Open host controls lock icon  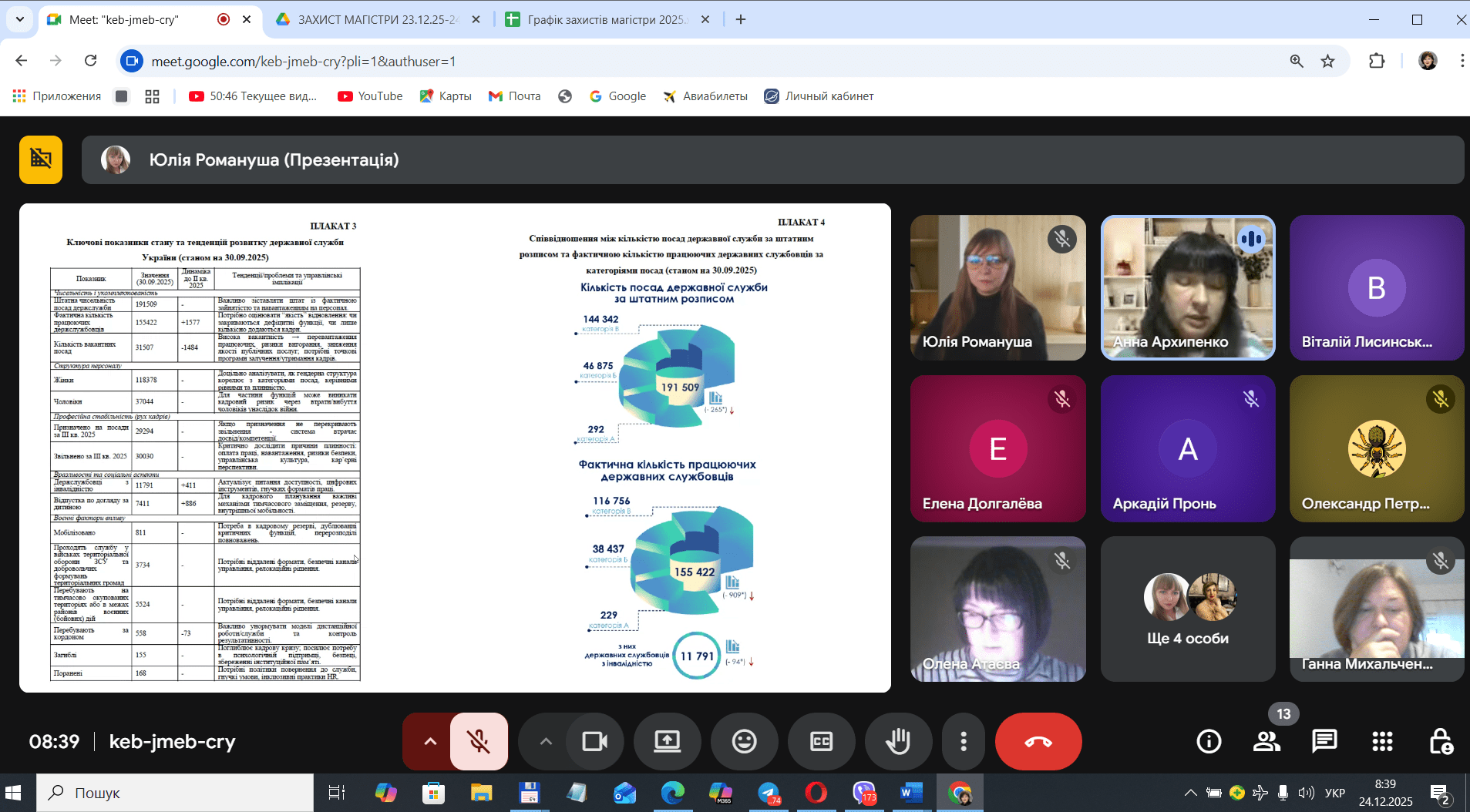pyautogui.click(x=1440, y=741)
